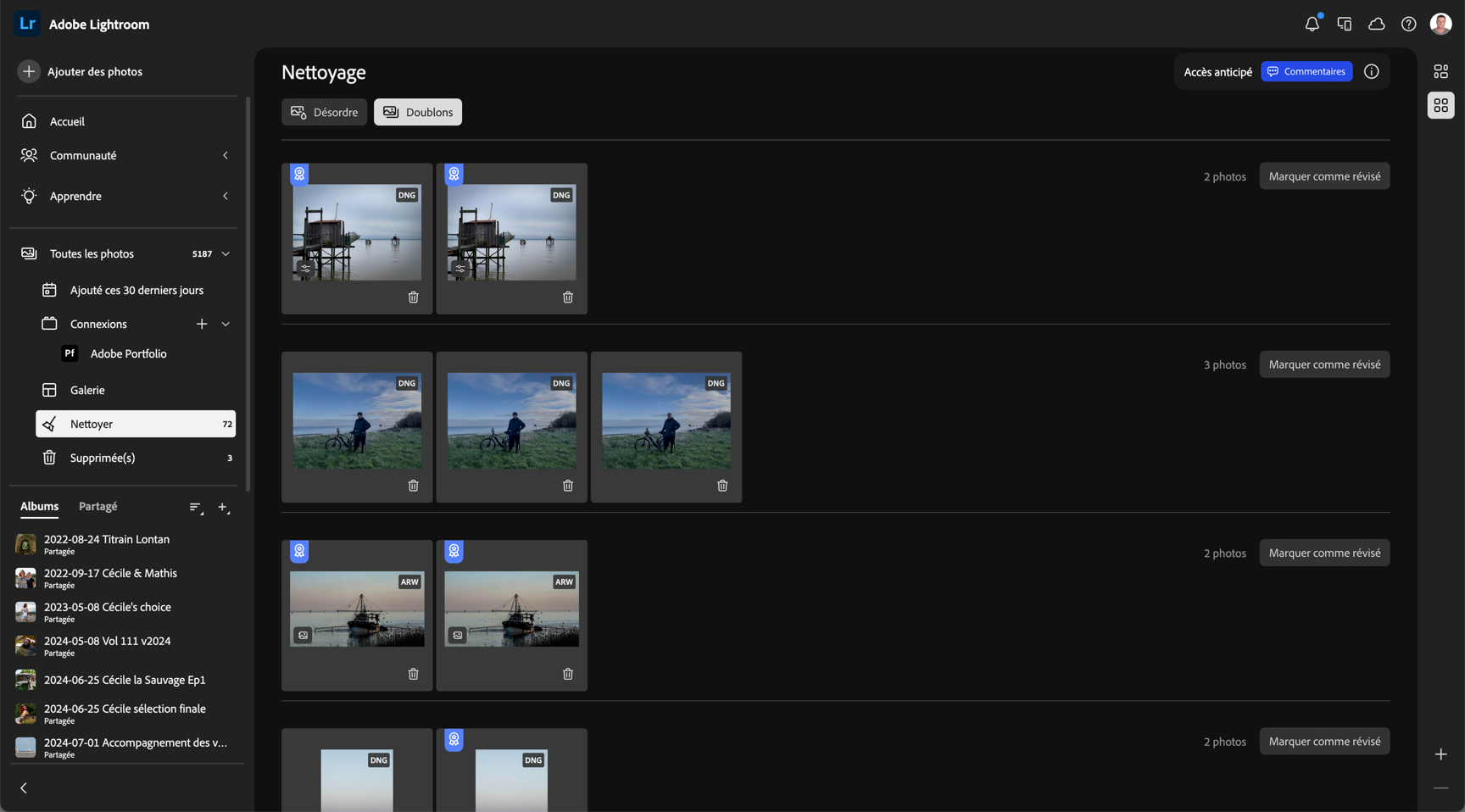Open Ajouté ces 30 derniers jours

tap(136, 290)
